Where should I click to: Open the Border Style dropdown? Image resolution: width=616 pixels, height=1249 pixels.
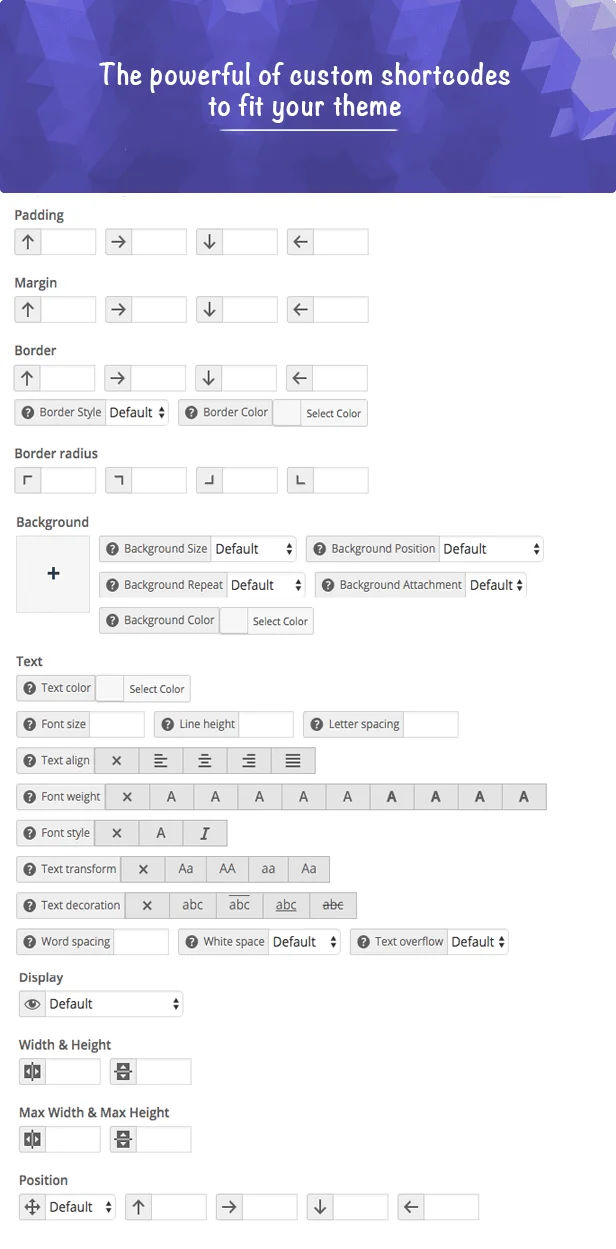(x=137, y=412)
